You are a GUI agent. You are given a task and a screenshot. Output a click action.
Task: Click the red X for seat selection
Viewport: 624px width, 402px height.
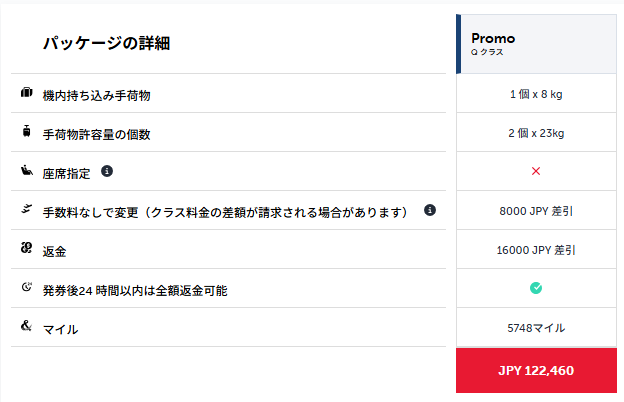536,171
